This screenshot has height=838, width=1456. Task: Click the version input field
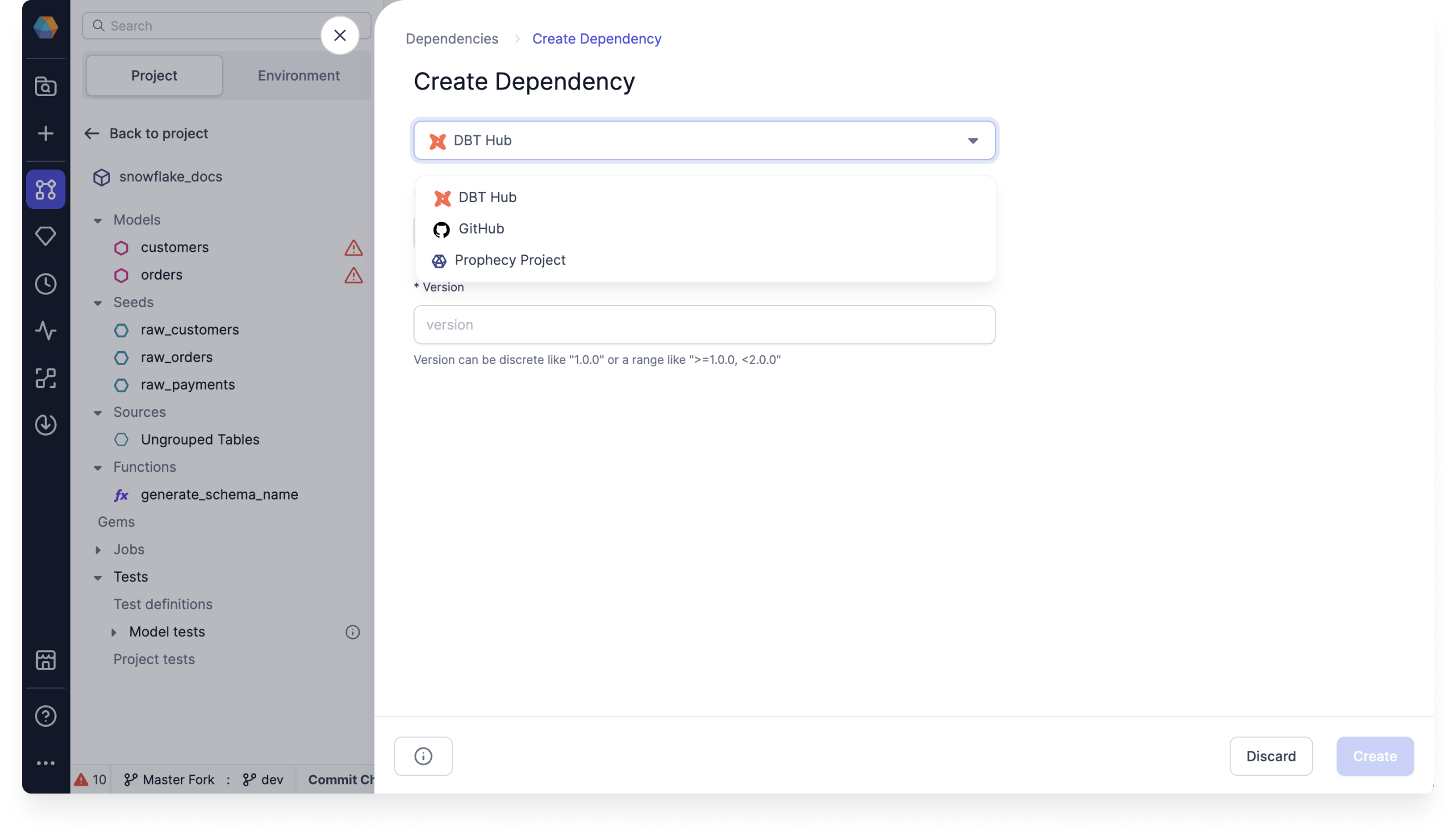[x=704, y=324]
